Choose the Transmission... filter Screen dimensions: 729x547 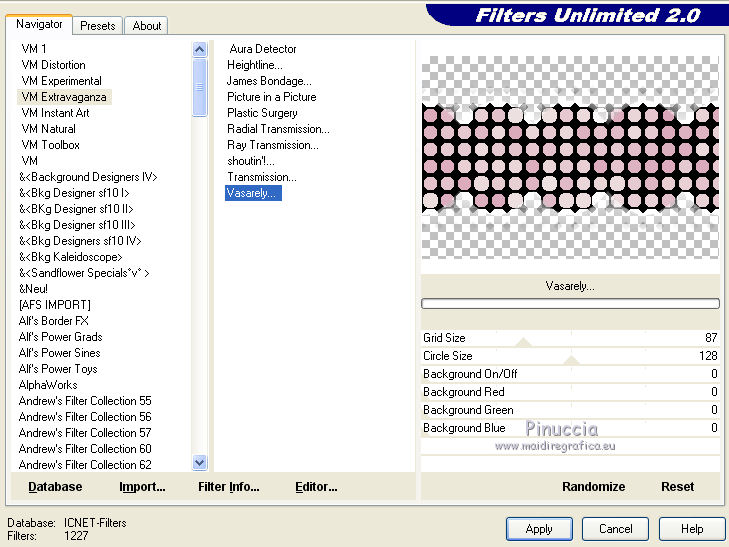click(x=261, y=177)
